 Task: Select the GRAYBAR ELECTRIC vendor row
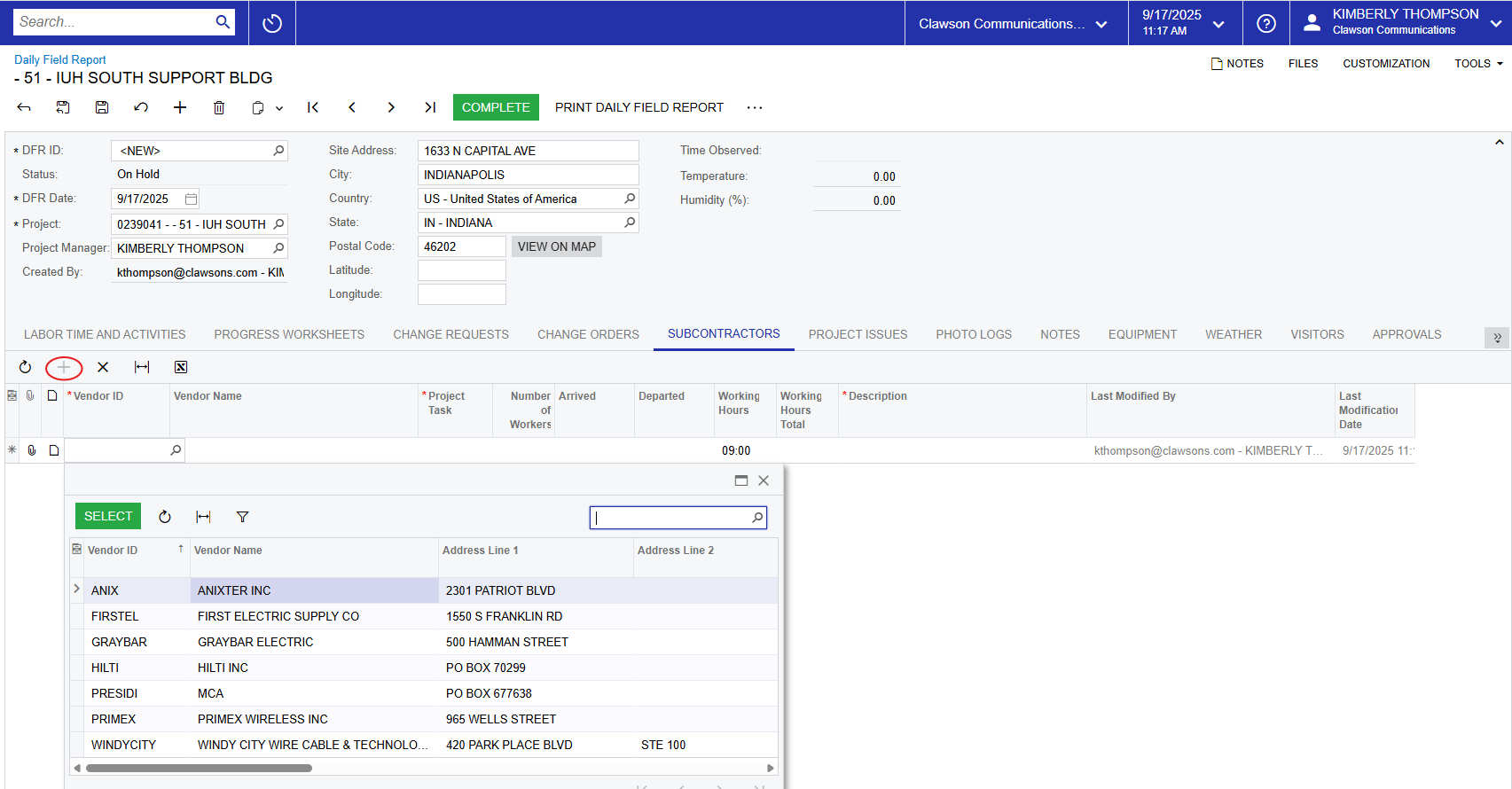tap(255, 642)
